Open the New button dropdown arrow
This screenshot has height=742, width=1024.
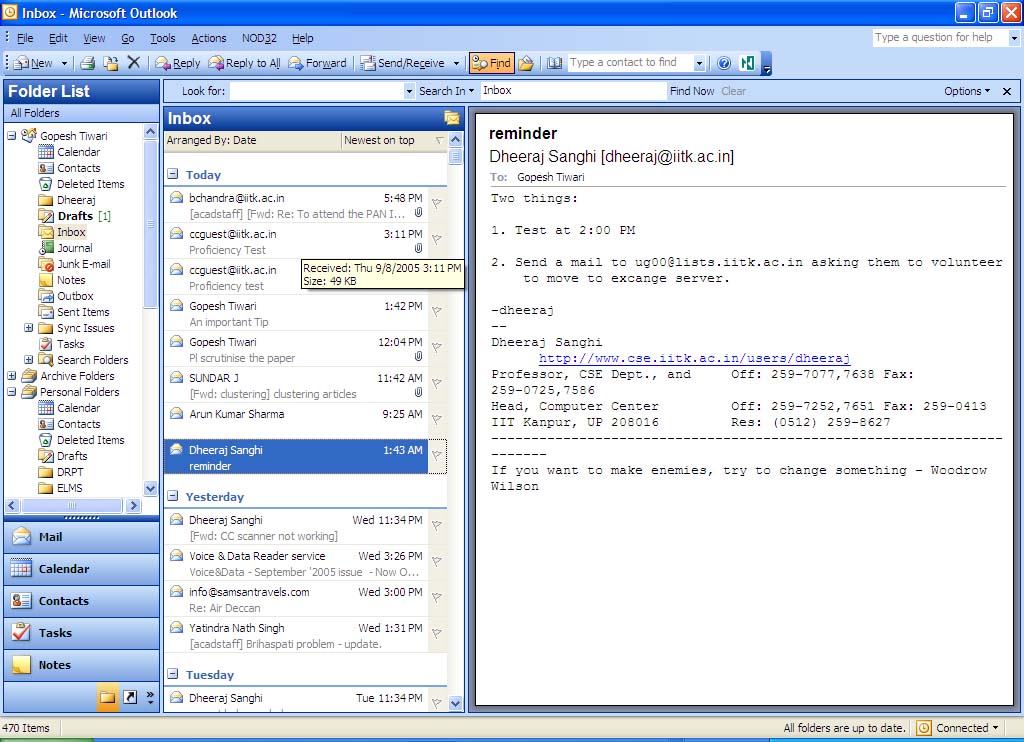tap(63, 62)
